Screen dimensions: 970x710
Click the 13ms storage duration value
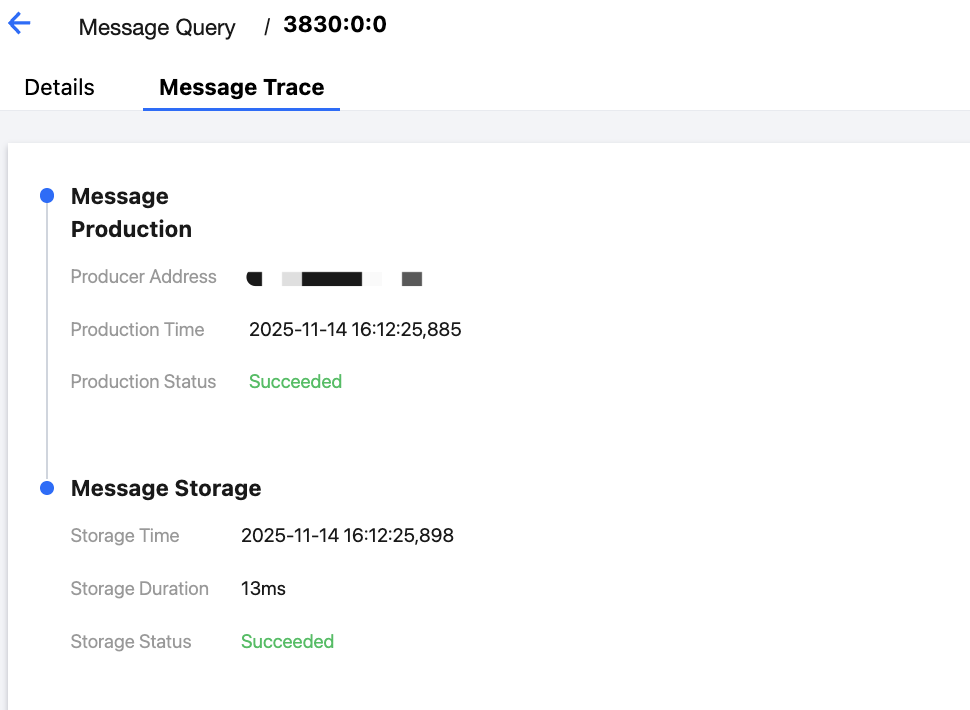click(263, 588)
